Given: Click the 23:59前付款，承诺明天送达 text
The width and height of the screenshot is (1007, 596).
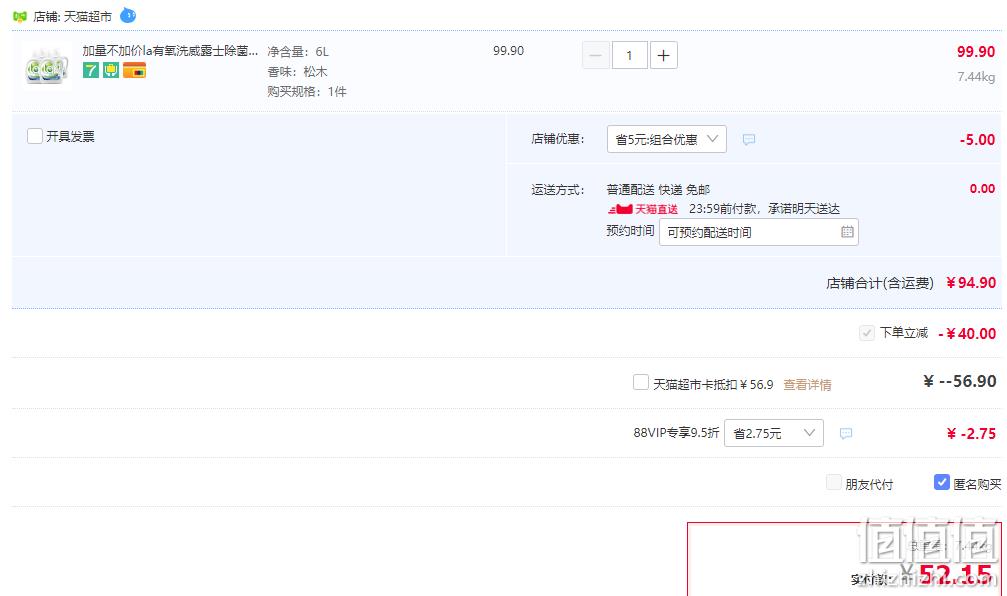Looking at the screenshot, I should pos(764,209).
